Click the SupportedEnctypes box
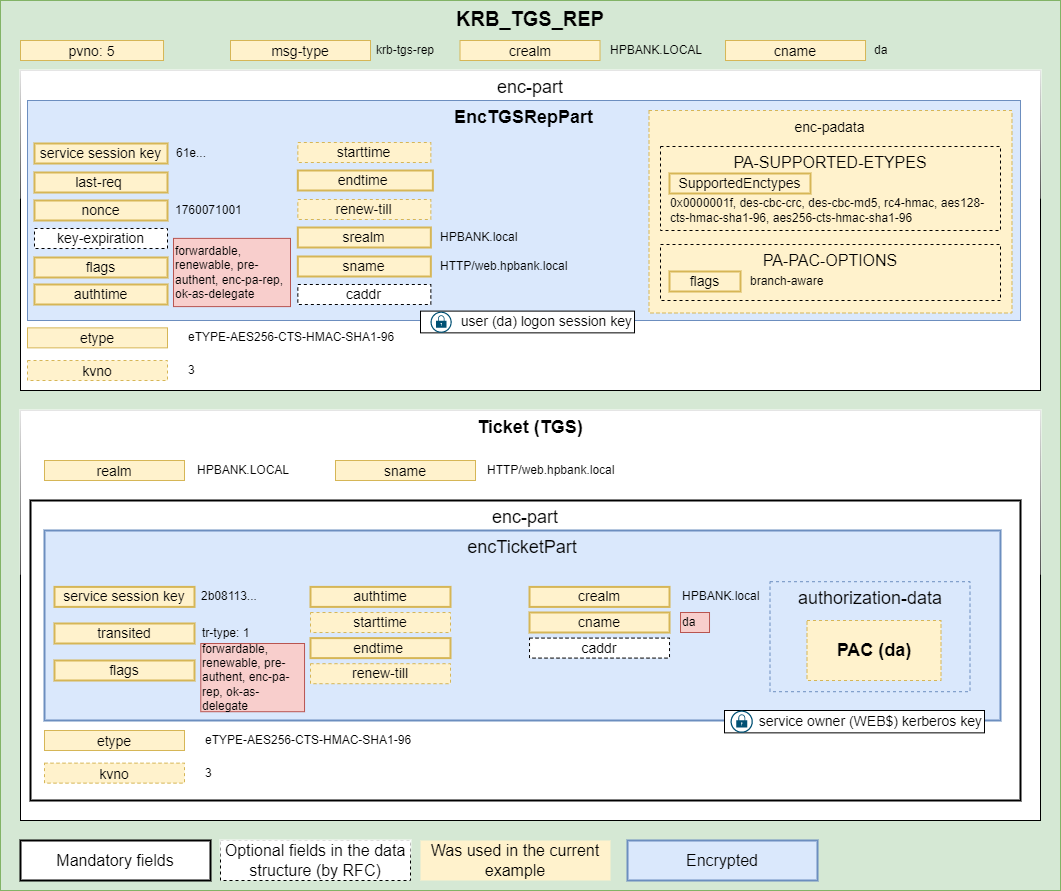The image size is (1061, 891). tap(739, 183)
